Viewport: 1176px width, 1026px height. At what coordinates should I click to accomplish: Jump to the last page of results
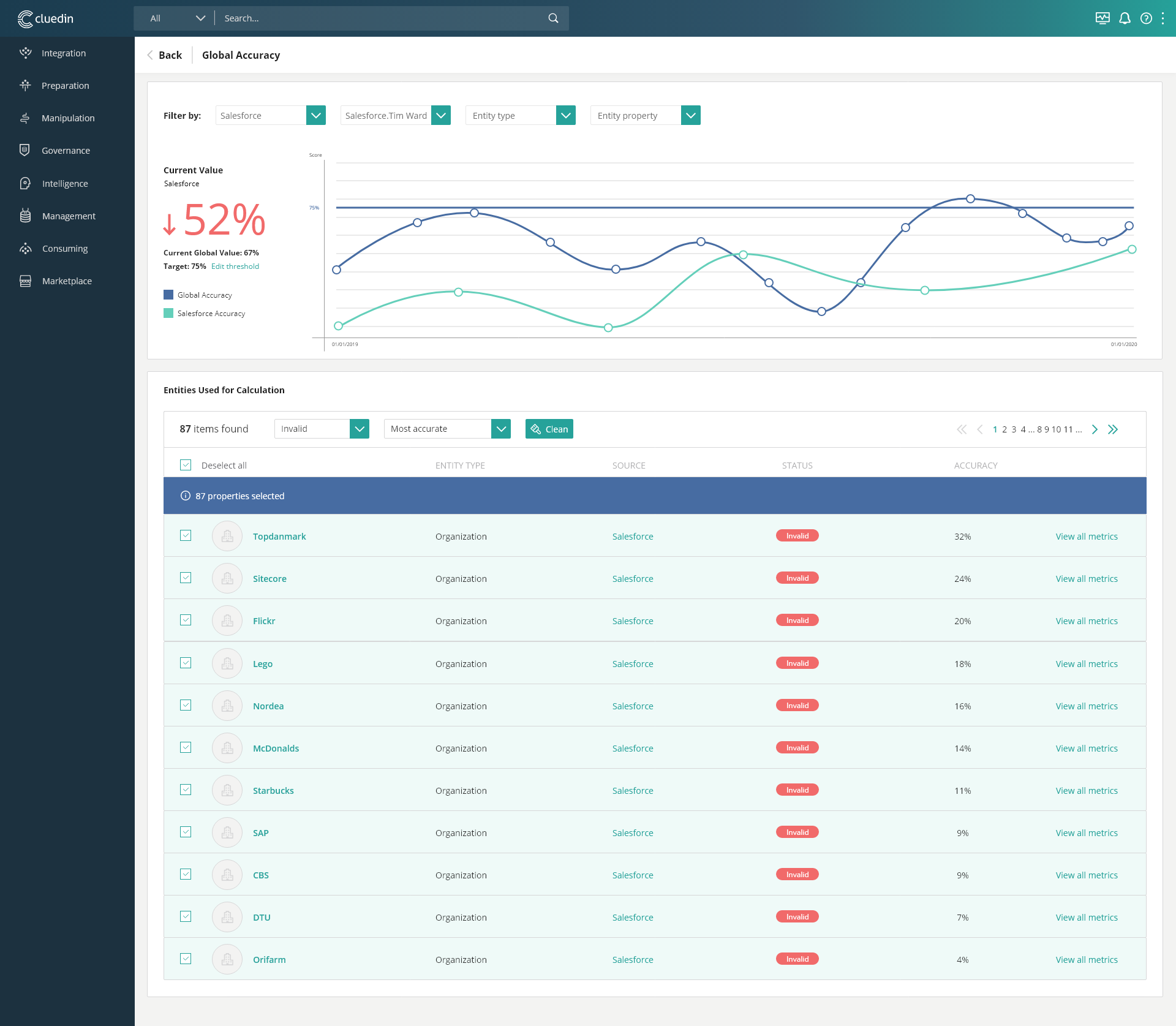point(1113,429)
